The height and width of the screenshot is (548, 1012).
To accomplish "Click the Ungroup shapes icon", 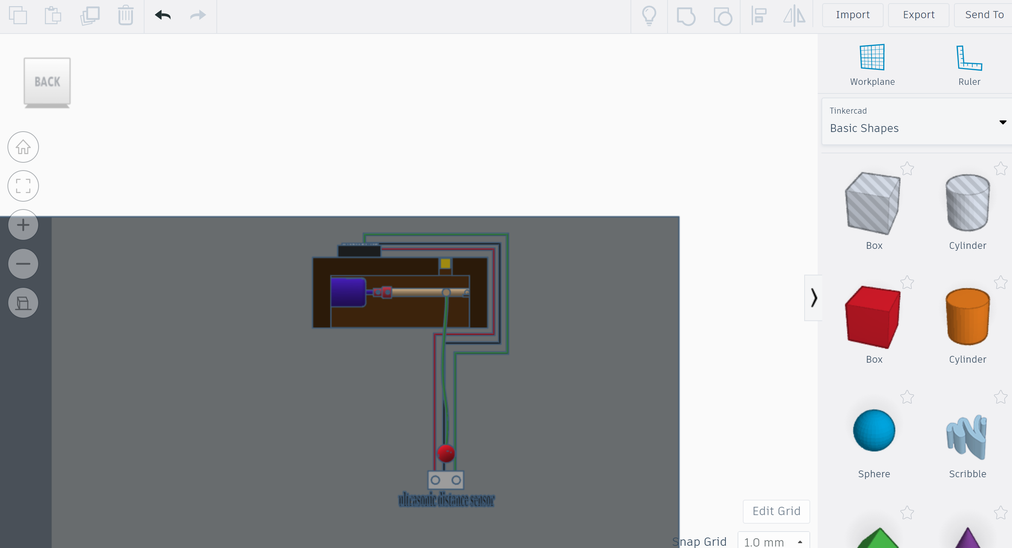I will (722, 15).
